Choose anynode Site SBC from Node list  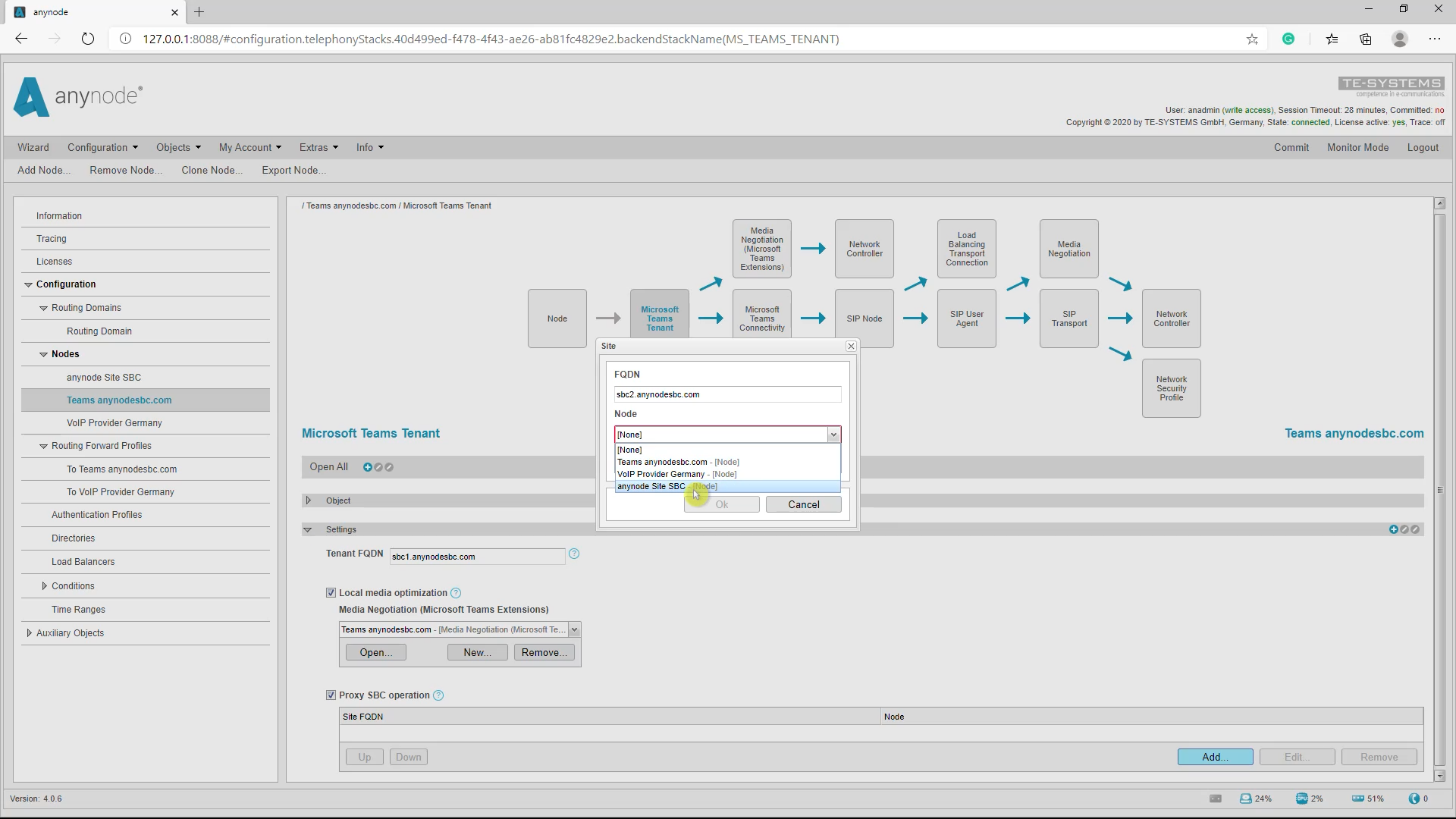pyautogui.click(x=728, y=486)
